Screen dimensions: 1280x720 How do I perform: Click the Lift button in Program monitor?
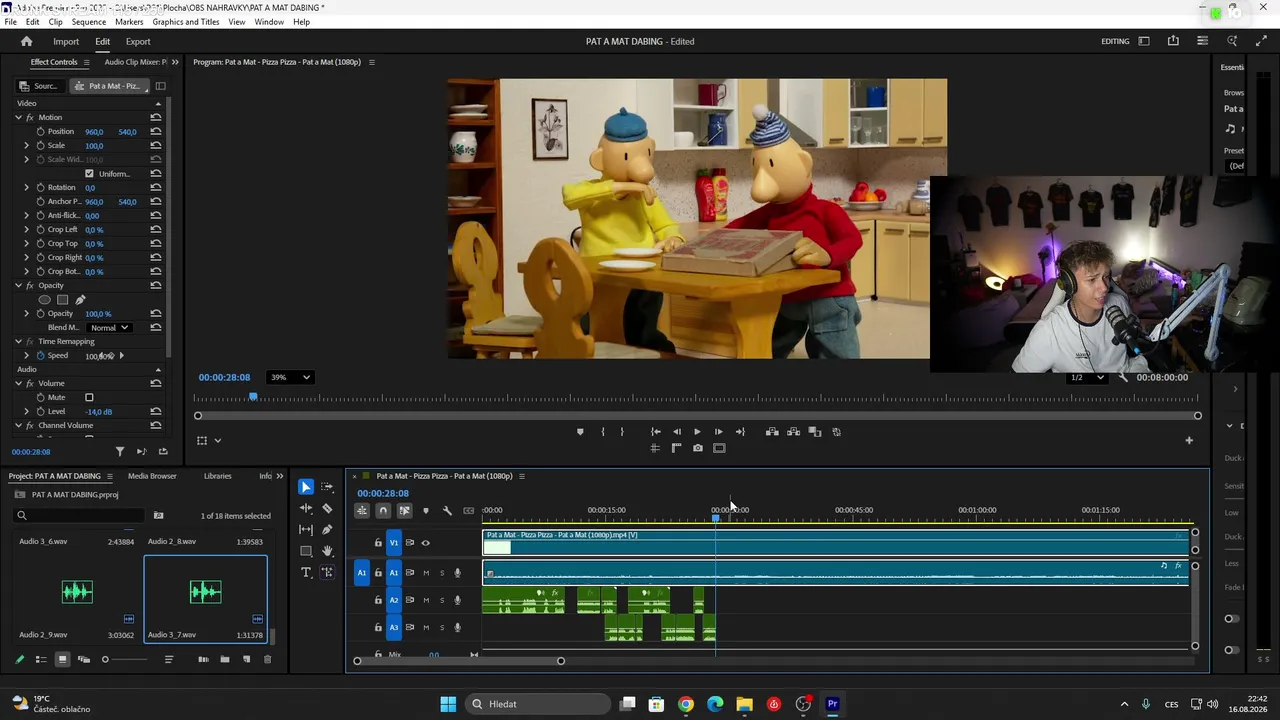[772, 432]
